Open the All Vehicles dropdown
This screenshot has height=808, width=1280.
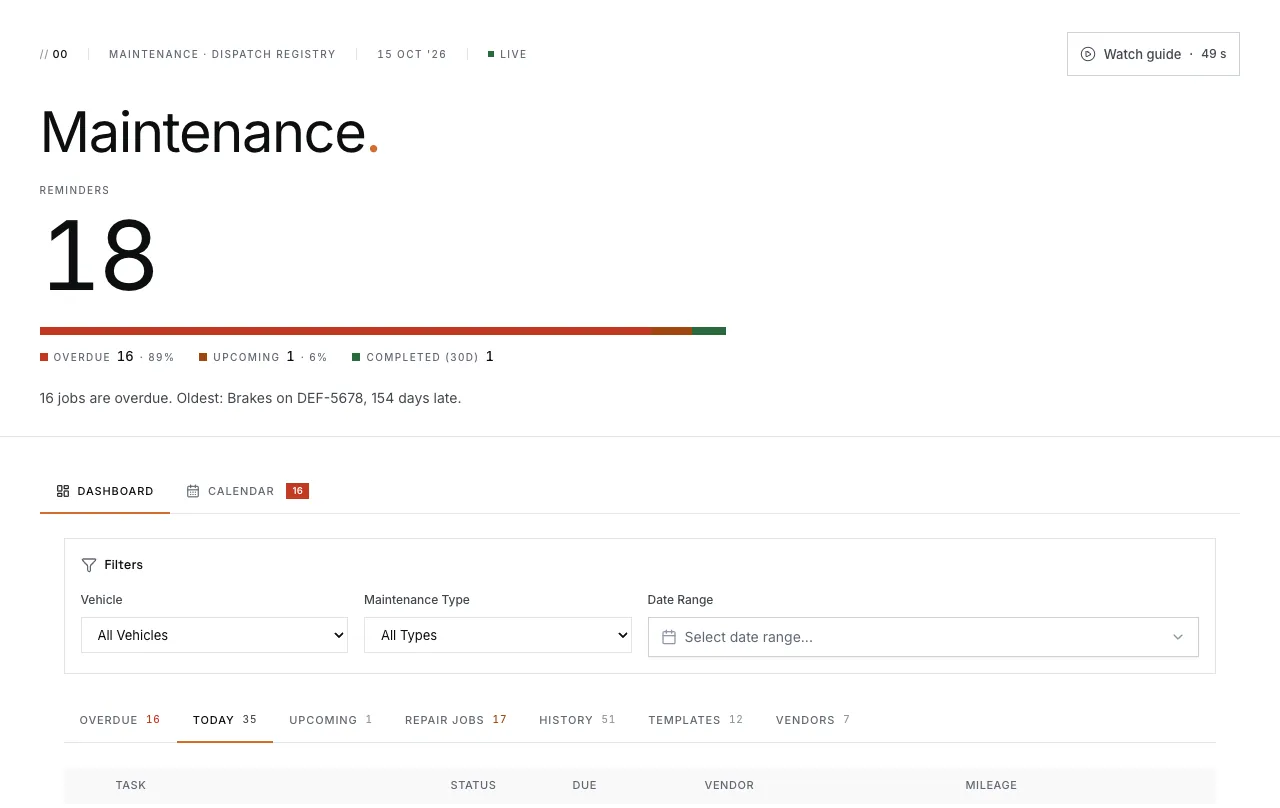point(214,635)
